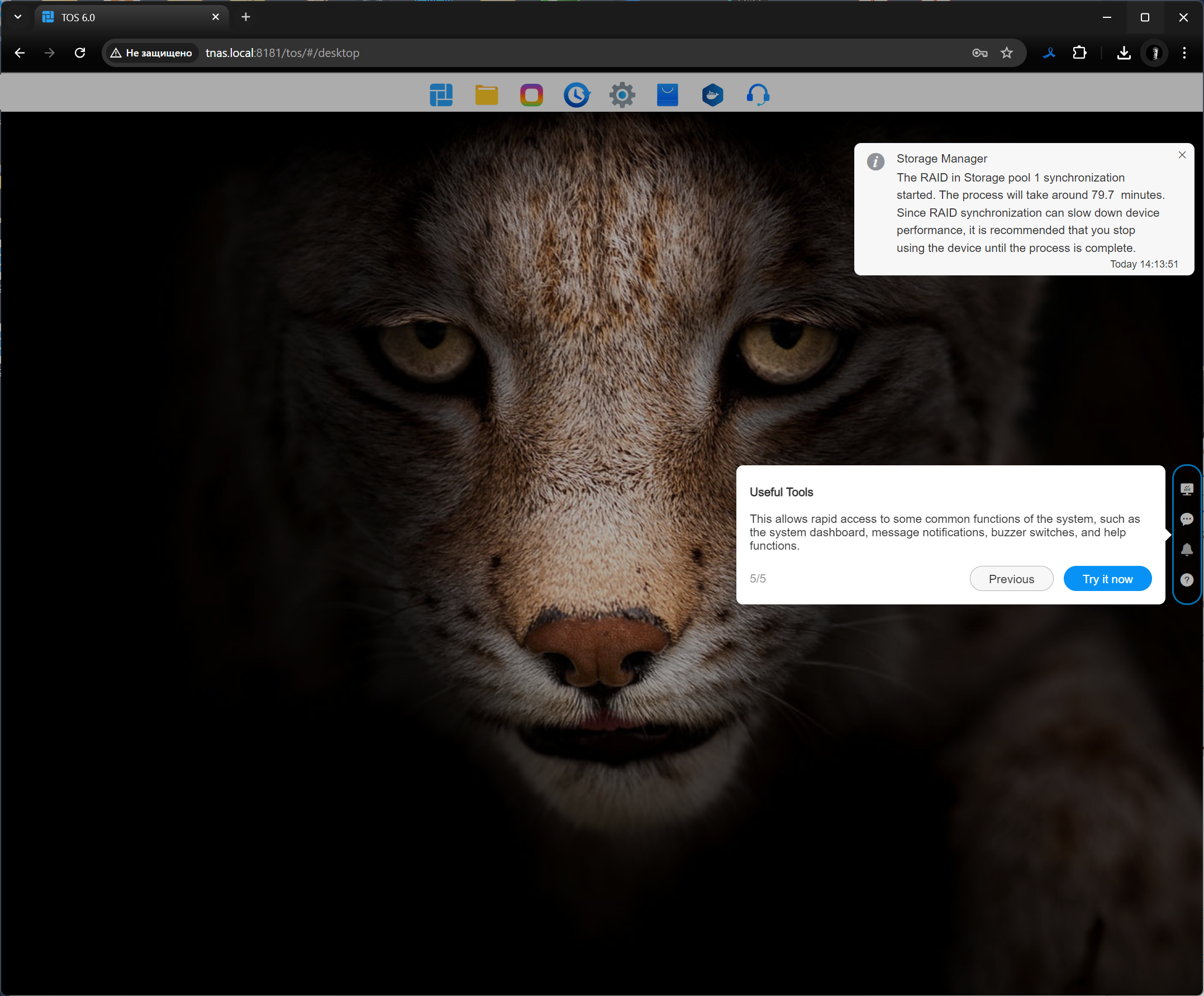Launch the Backup clock icon

click(577, 95)
